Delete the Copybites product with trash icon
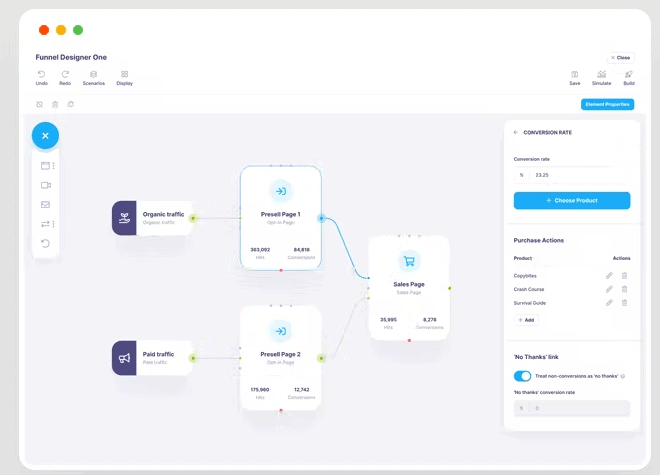 pyautogui.click(x=624, y=275)
